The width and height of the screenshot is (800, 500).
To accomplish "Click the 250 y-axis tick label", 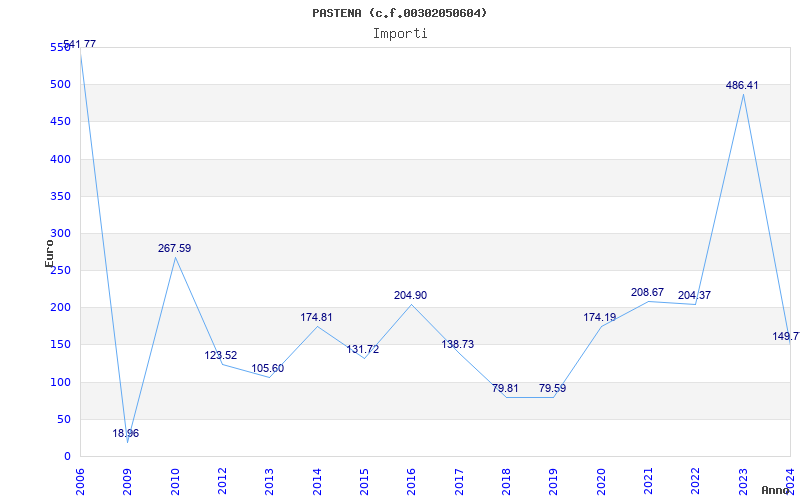I will point(60,270).
